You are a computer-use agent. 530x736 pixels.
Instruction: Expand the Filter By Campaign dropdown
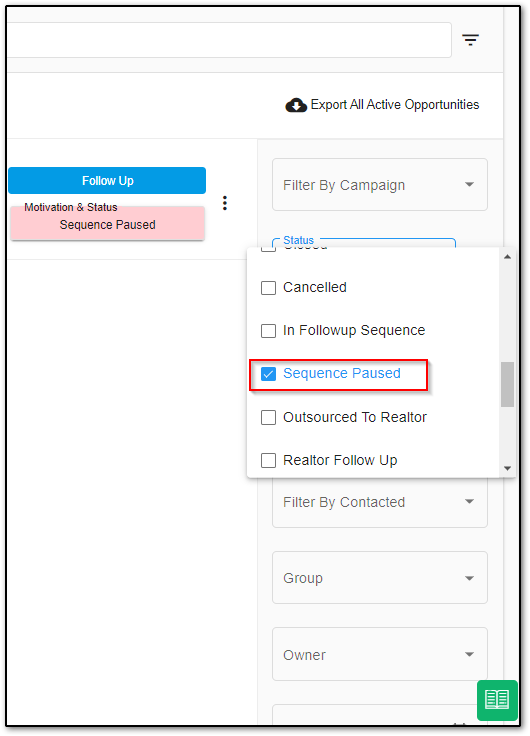pyautogui.click(x=380, y=185)
